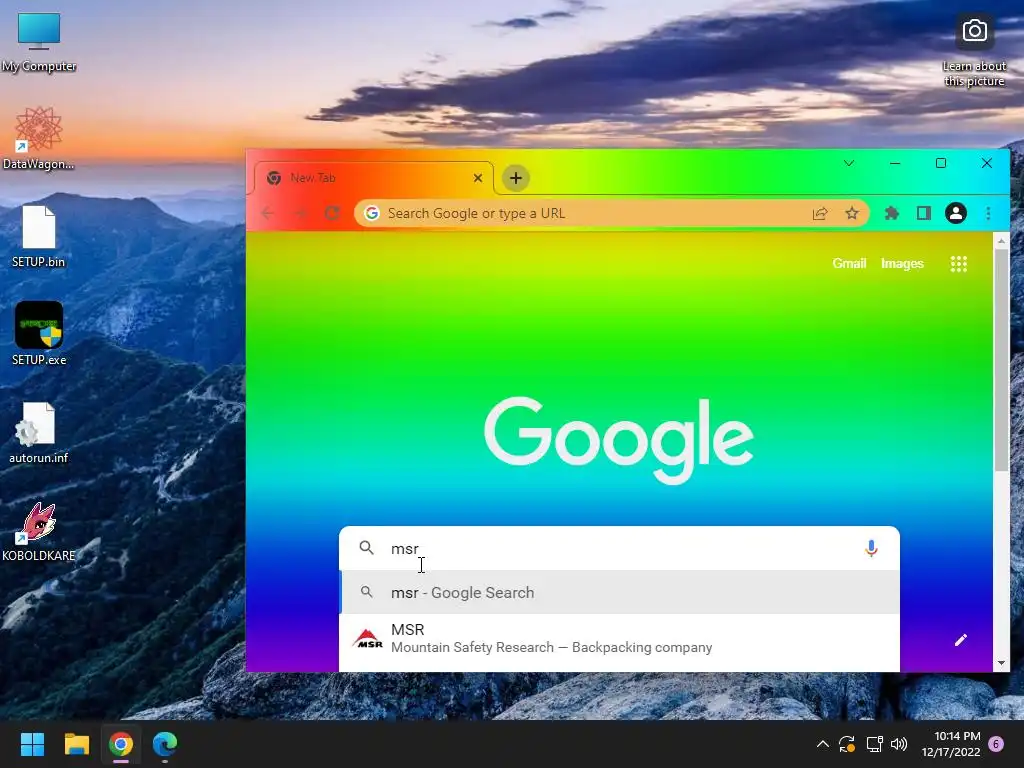Open clock showing 10:14 PM
Viewport: 1024px width, 768px height.
pyautogui.click(x=951, y=744)
